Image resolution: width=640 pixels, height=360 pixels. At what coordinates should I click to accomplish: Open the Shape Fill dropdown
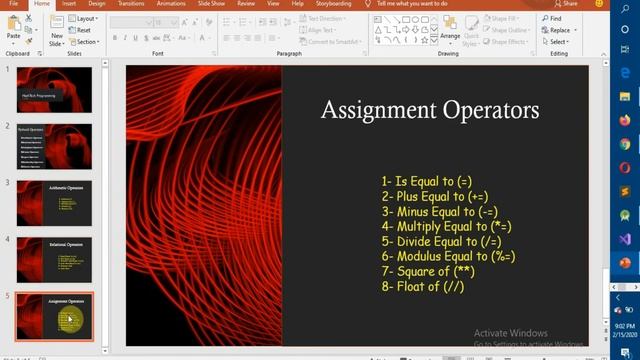(x=502, y=18)
